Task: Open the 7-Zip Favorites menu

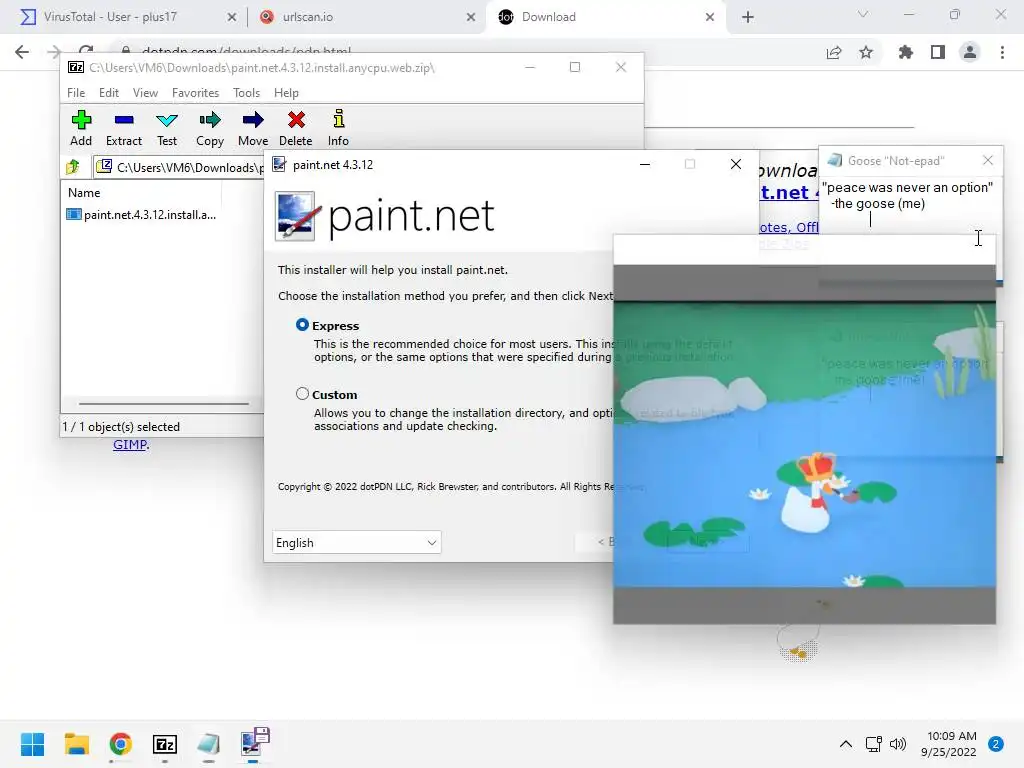Action: pyautogui.click(x=195, y=93)
